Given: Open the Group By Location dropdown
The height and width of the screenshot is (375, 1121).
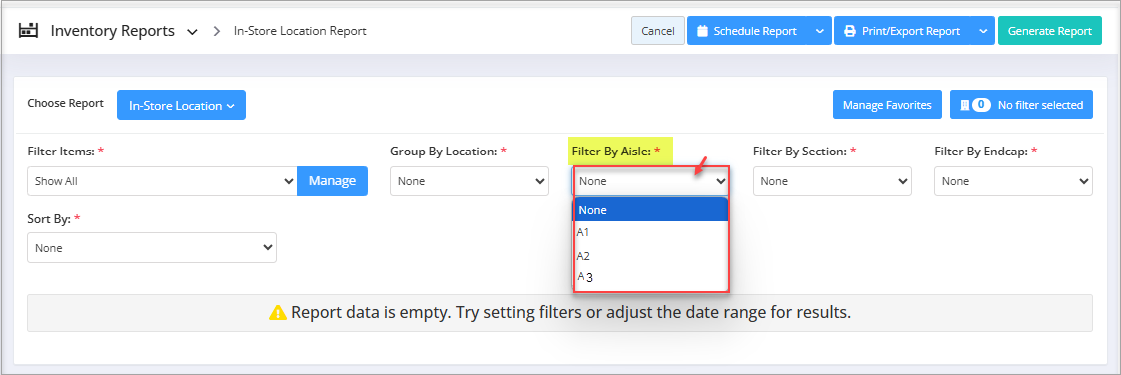Looking at the screenshot, I should [x=469, y=181].
